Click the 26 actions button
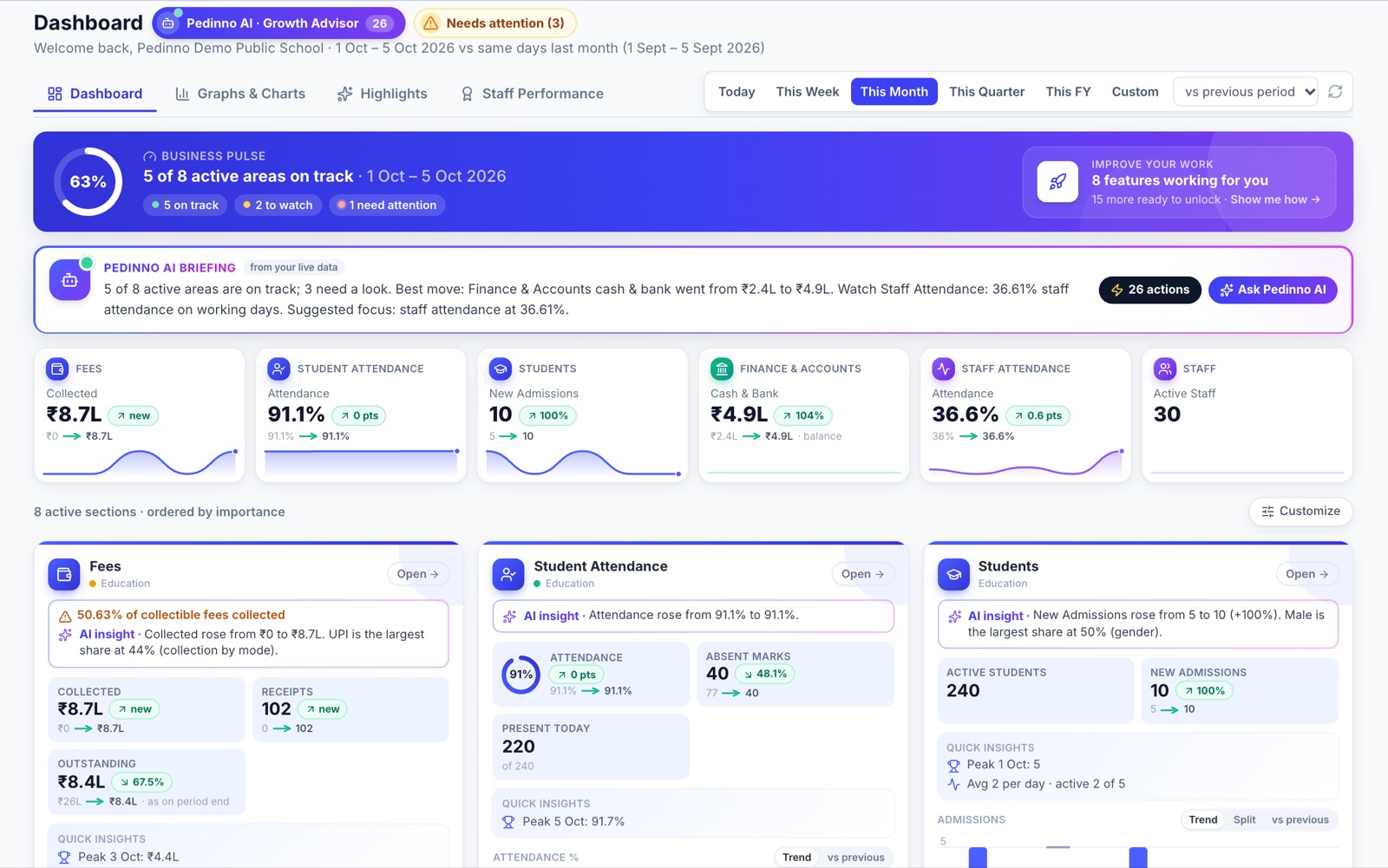The height and width of the screenshot is (868, 1388). pyautogui.click(x=1150, y=290)
